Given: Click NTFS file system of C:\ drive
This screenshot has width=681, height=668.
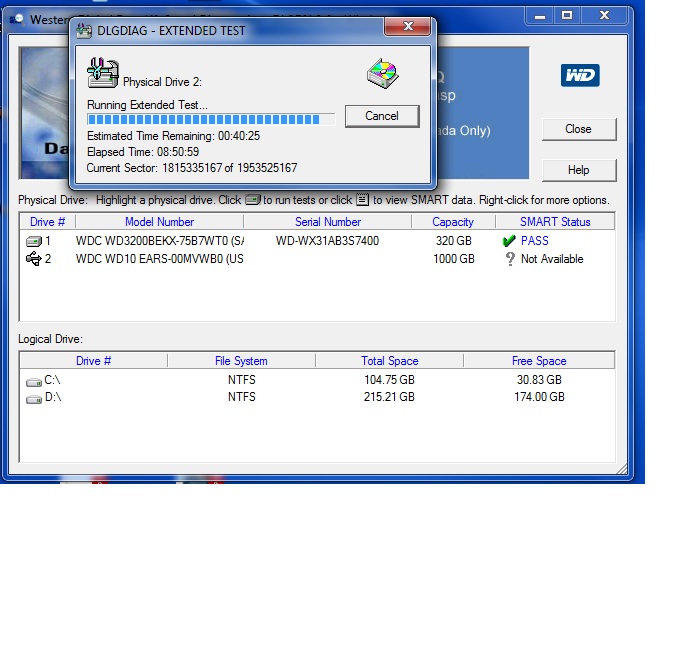Looking at the screenshot, I should coord(241,380).
